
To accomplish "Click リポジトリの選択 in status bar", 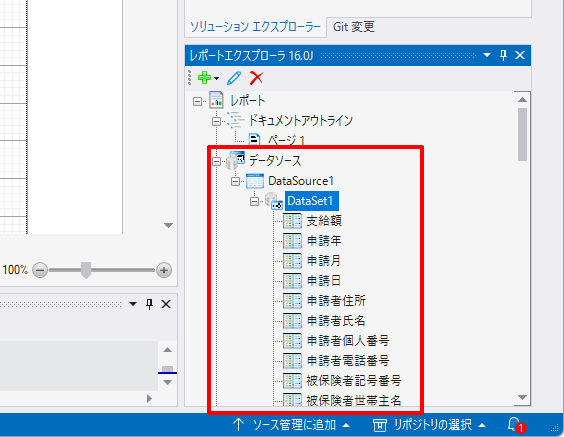I will 429,425.
